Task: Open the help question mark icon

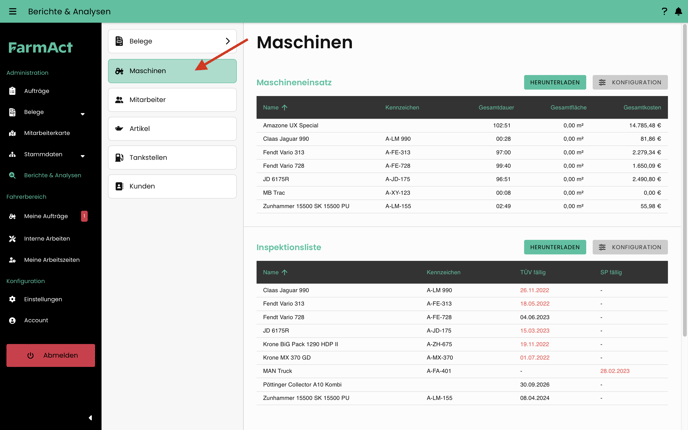Action: (x=664, y=11)
